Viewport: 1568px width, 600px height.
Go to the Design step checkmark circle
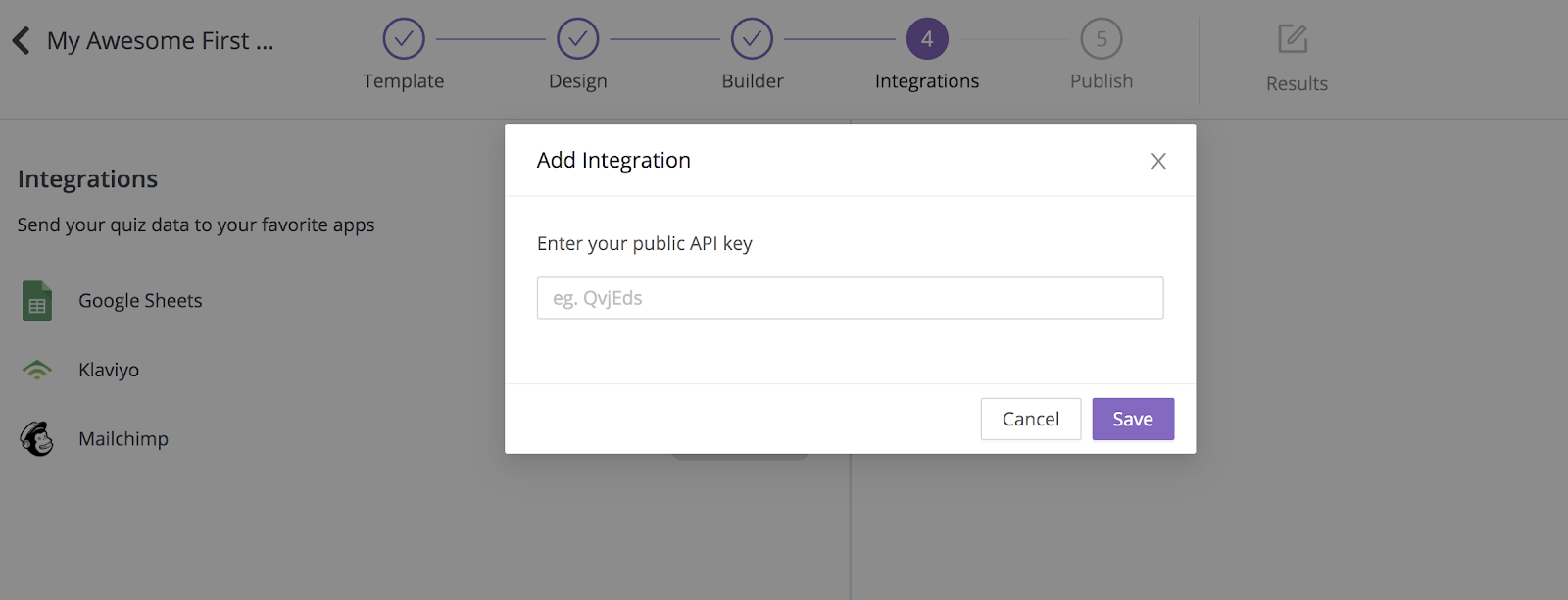[x=578, y=39]
